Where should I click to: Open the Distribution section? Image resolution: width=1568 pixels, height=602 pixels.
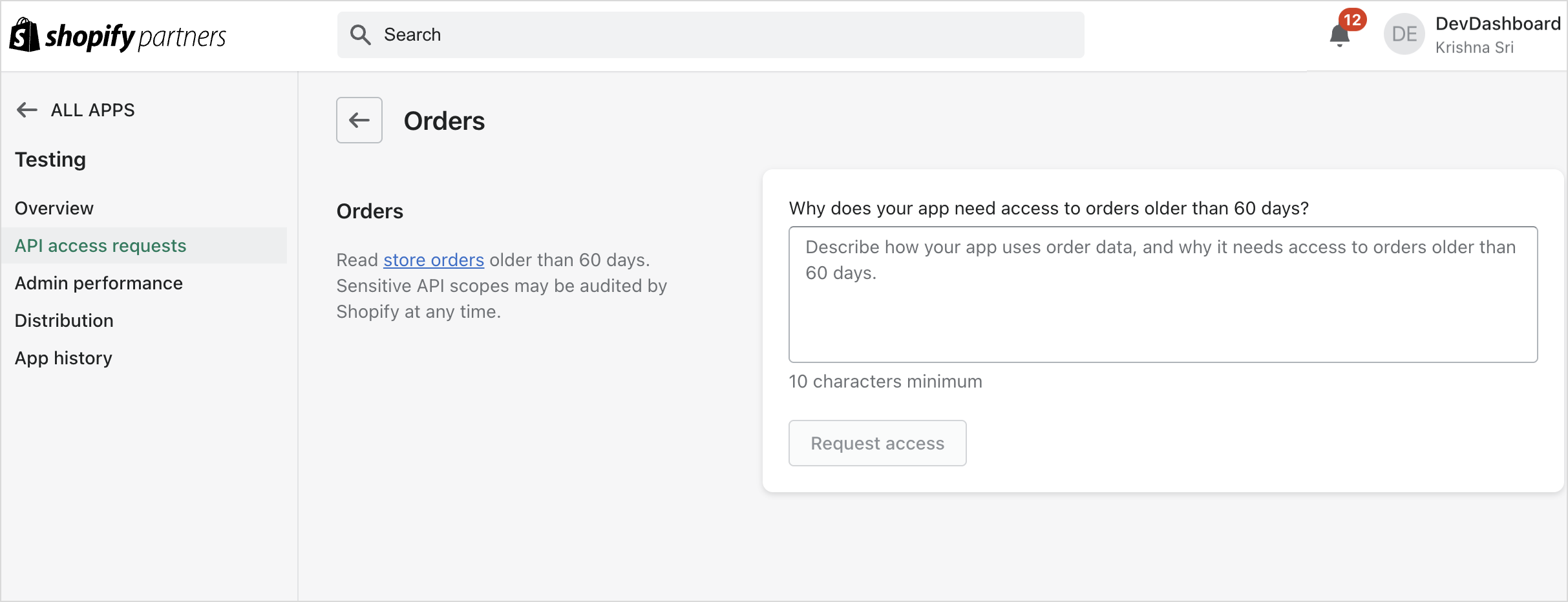64,320
